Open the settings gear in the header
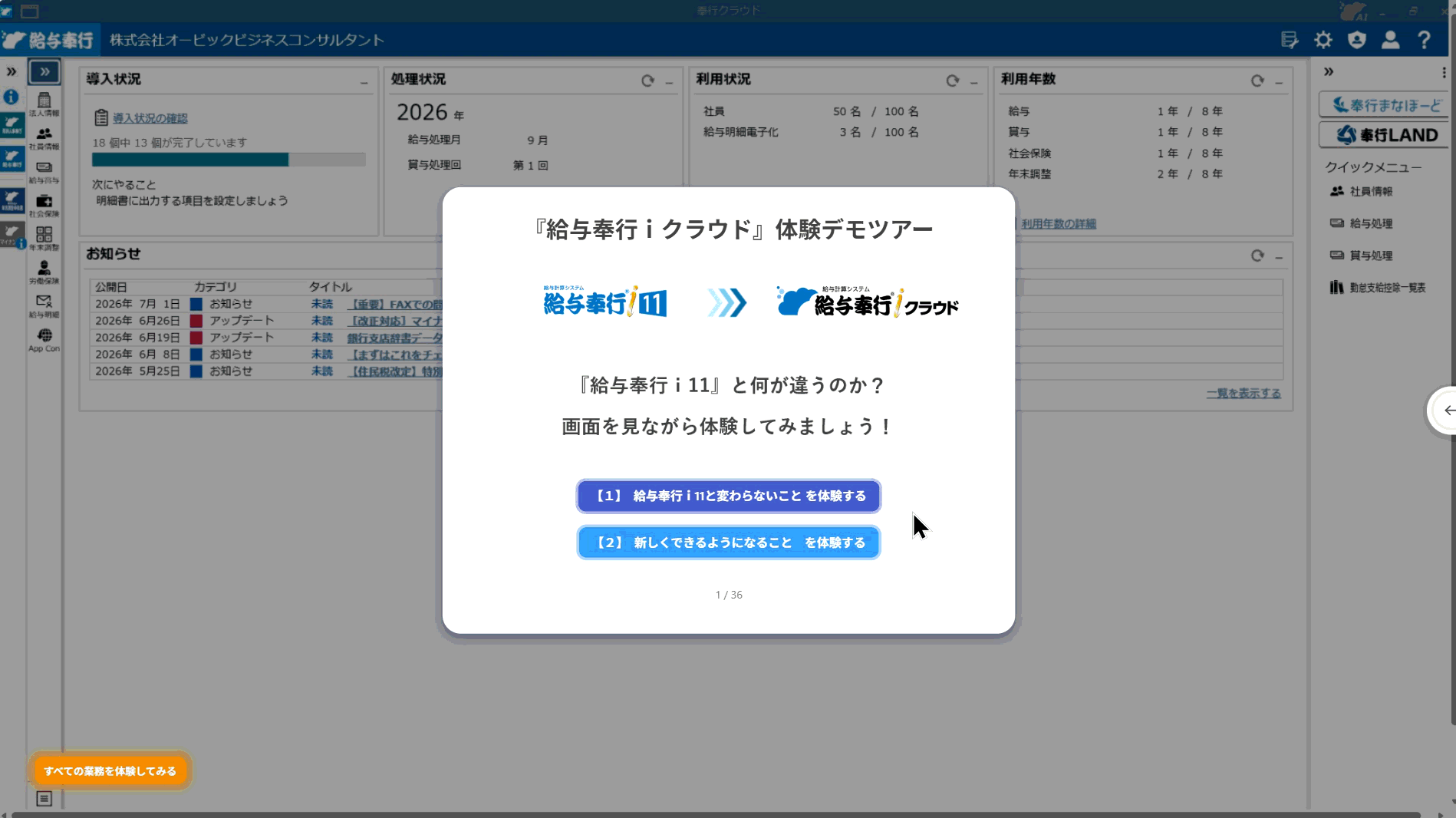This screenshot has height=818, width=1456. click(1323, 40)
